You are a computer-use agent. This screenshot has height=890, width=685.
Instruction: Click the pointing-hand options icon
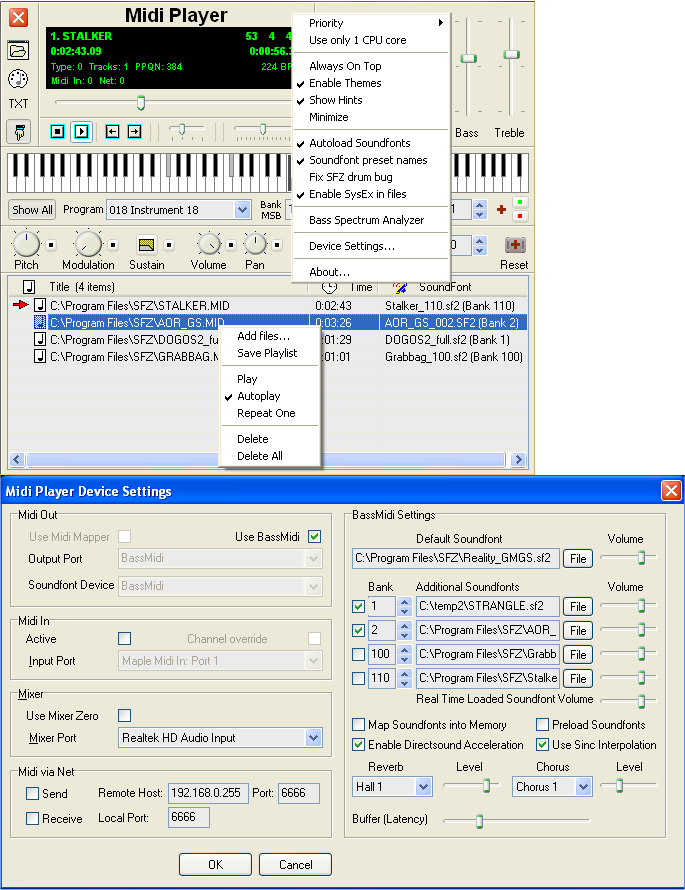click(19, 132)
